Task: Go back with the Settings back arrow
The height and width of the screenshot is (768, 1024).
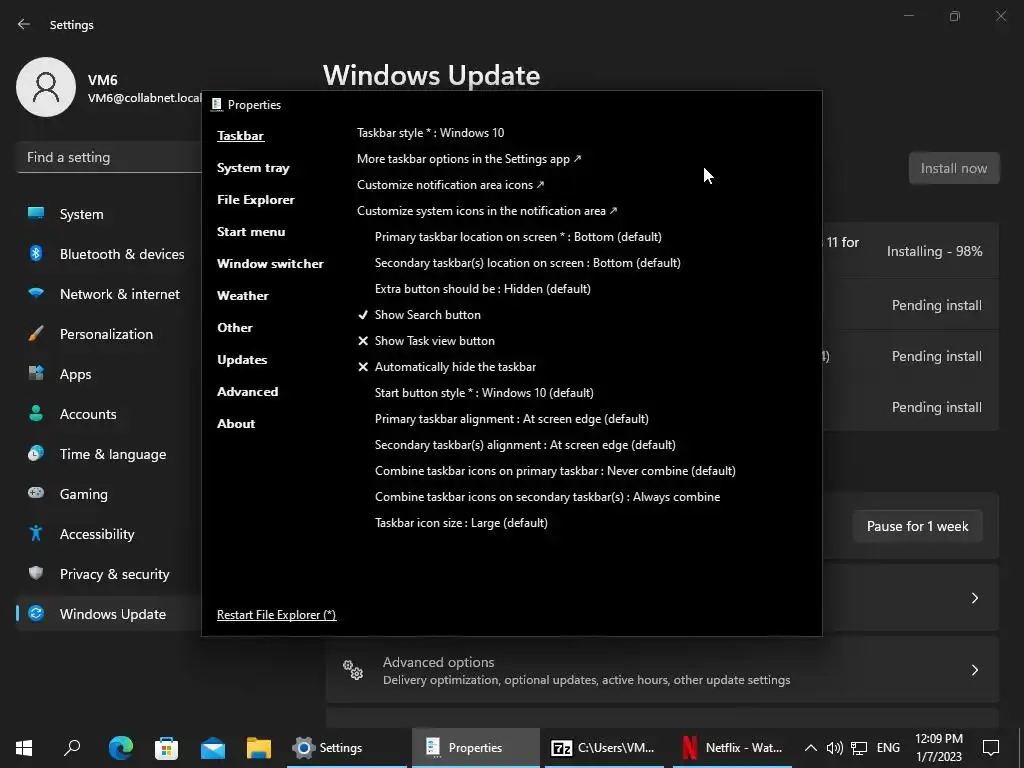Action: 24,24
